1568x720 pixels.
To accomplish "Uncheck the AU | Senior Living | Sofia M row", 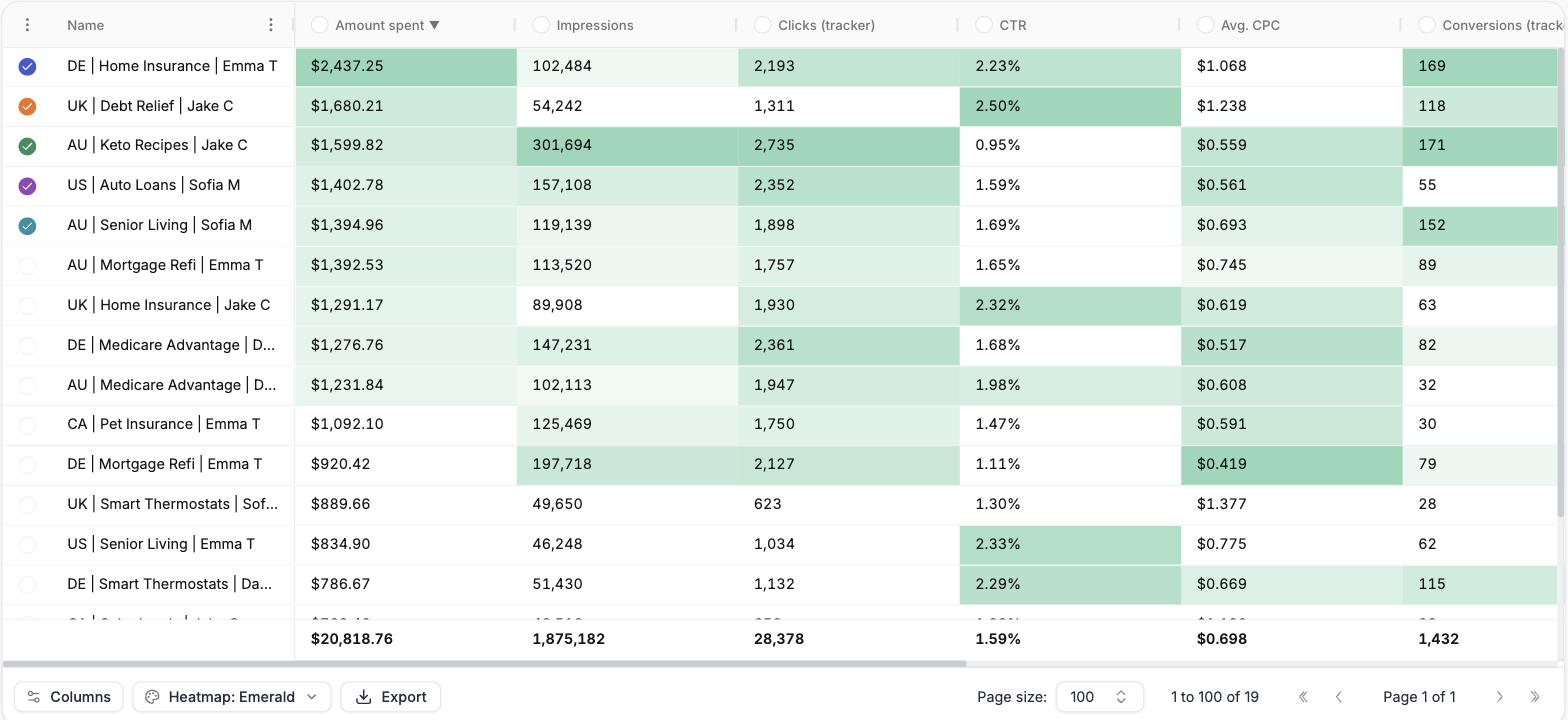I will [27, 226].
